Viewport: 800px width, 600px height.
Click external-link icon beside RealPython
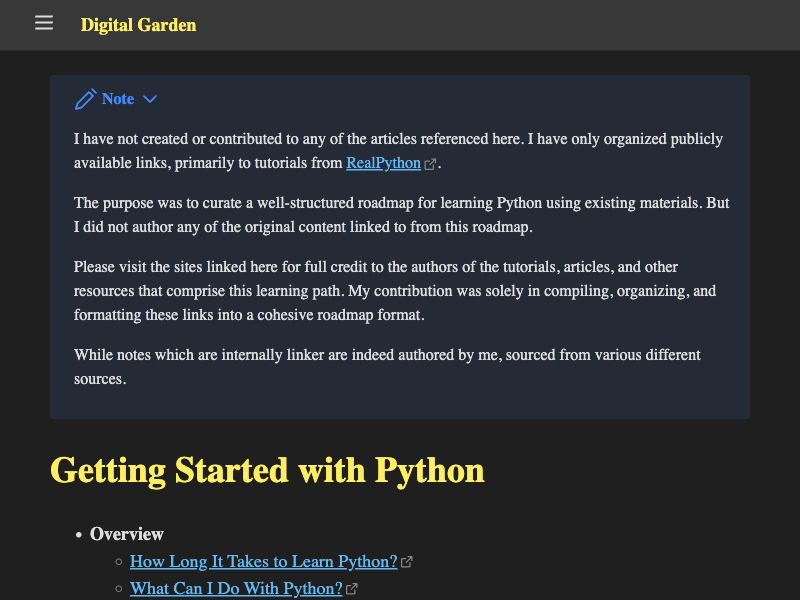430,164
